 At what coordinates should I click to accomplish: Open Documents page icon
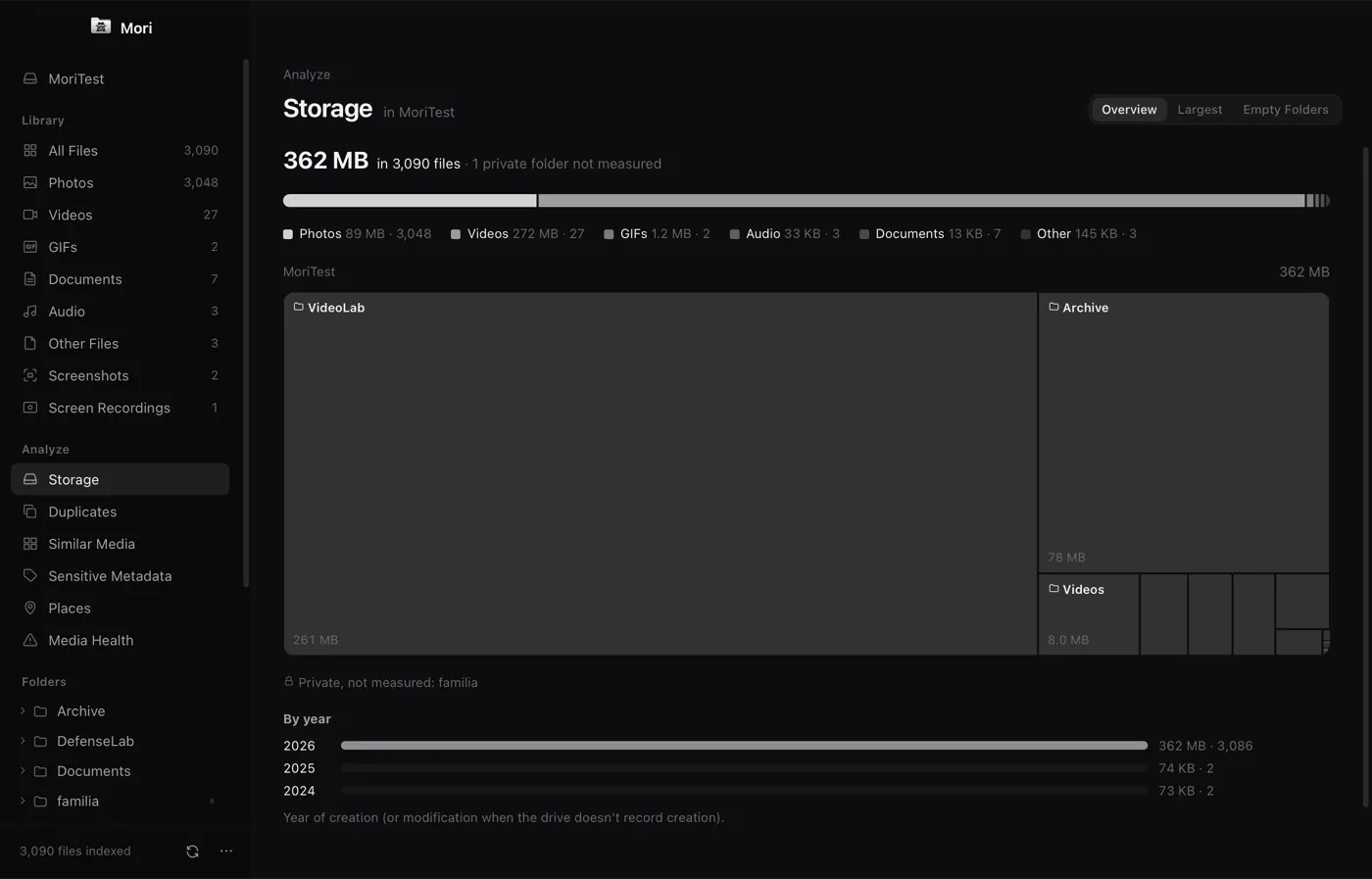tap(30, 279)
